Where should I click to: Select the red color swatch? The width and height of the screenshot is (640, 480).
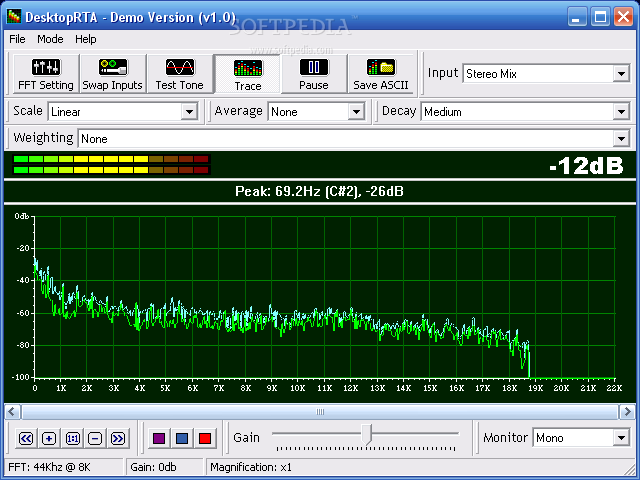[x=204, y=438]
